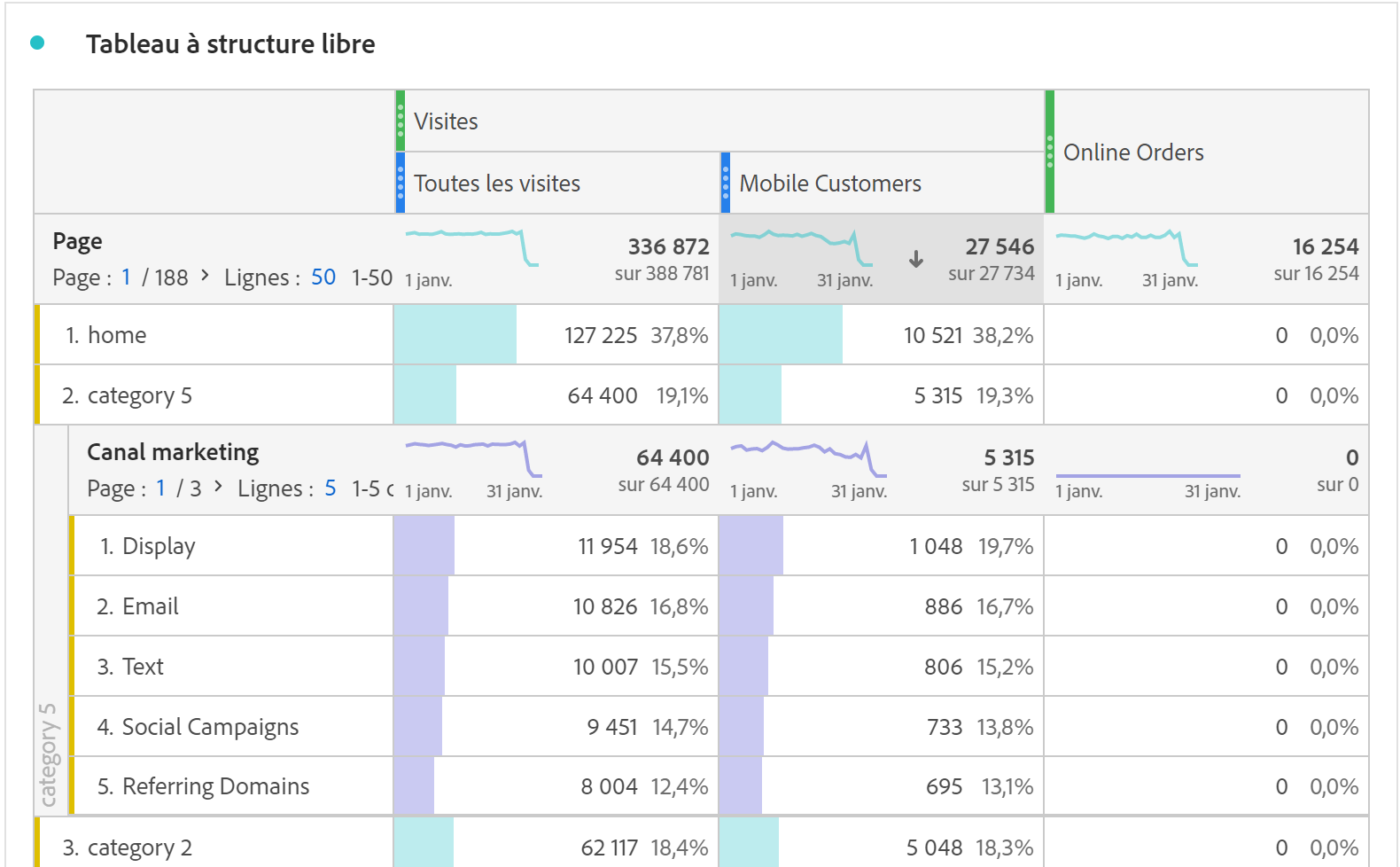Click Canal marketing sparkline under Mobile Customers
Screen dimensions: 1400x867
[808, 458]
